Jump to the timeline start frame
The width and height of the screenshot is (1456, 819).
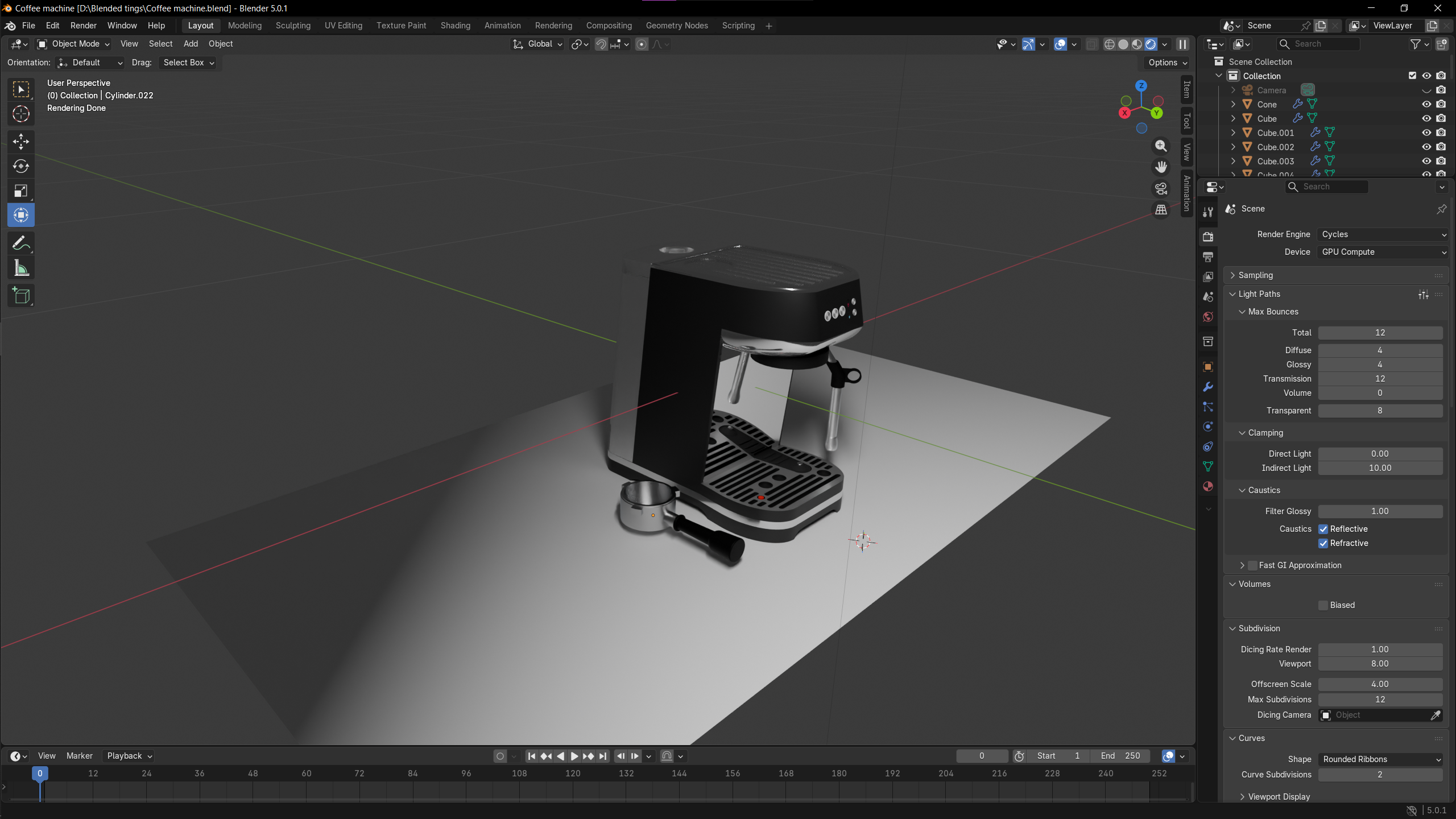click(x=531, y=756)
